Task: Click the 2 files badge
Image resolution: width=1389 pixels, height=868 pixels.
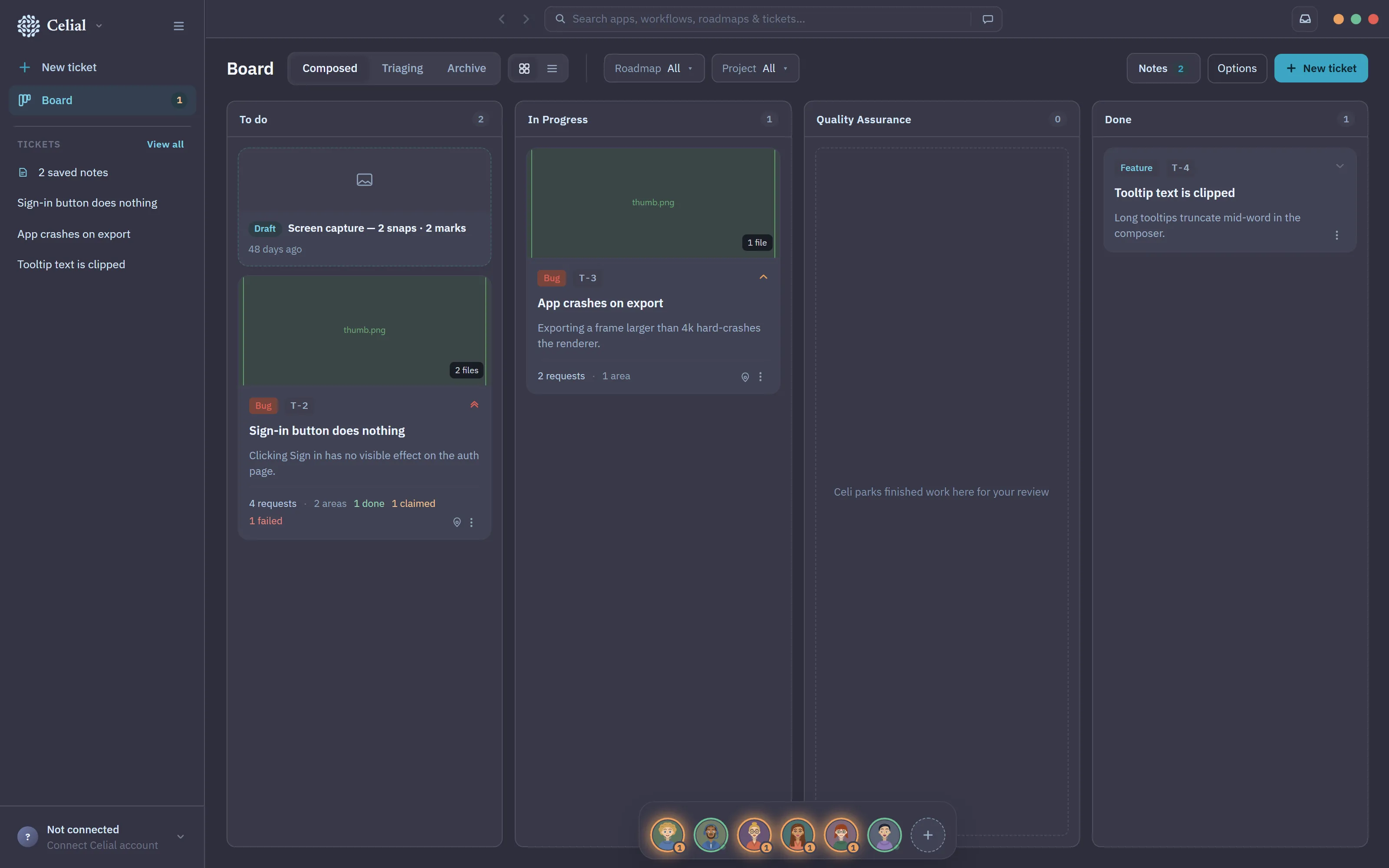Action: tap(466, 370)
